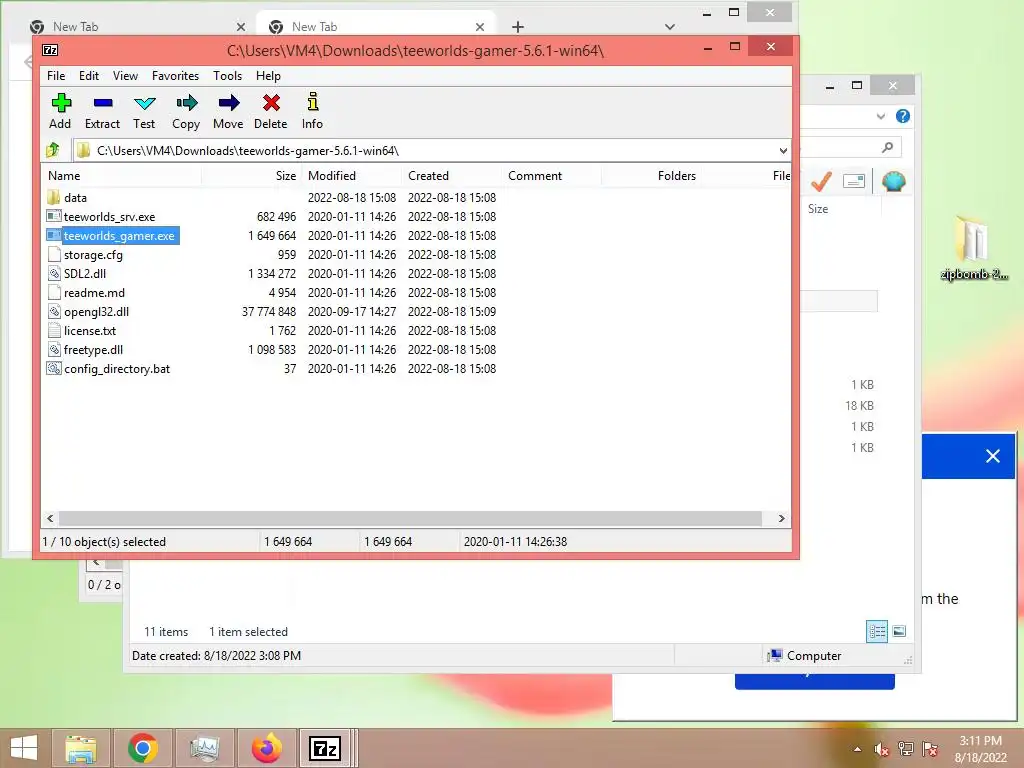Open the File menu
Viewport: 1024px width, 768px height.
click(x=56, y=76)
